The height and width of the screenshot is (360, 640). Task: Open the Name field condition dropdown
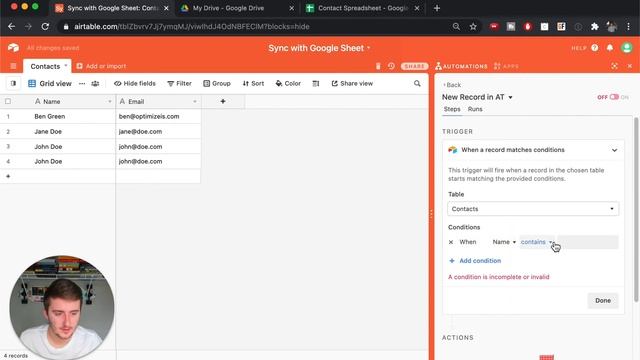coord(504,242)
